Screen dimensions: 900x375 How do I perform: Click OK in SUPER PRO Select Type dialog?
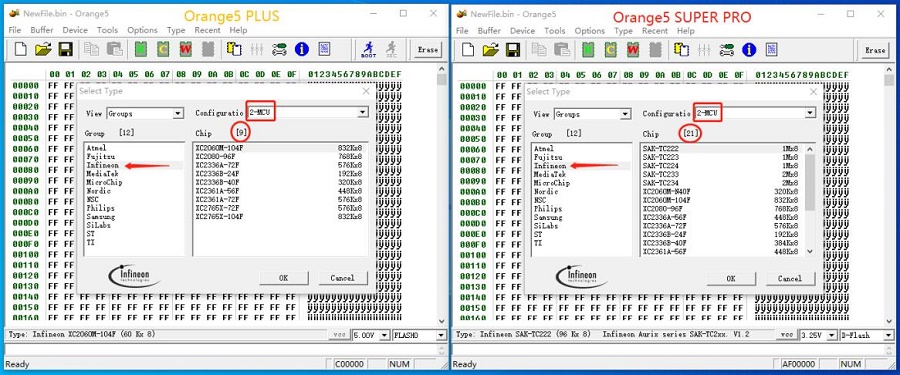point(731,279)
